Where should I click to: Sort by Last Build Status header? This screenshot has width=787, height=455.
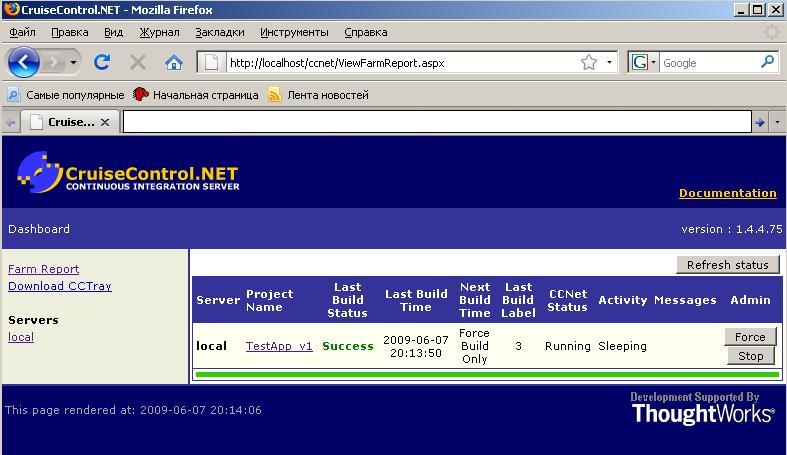(x=347, y=300)
